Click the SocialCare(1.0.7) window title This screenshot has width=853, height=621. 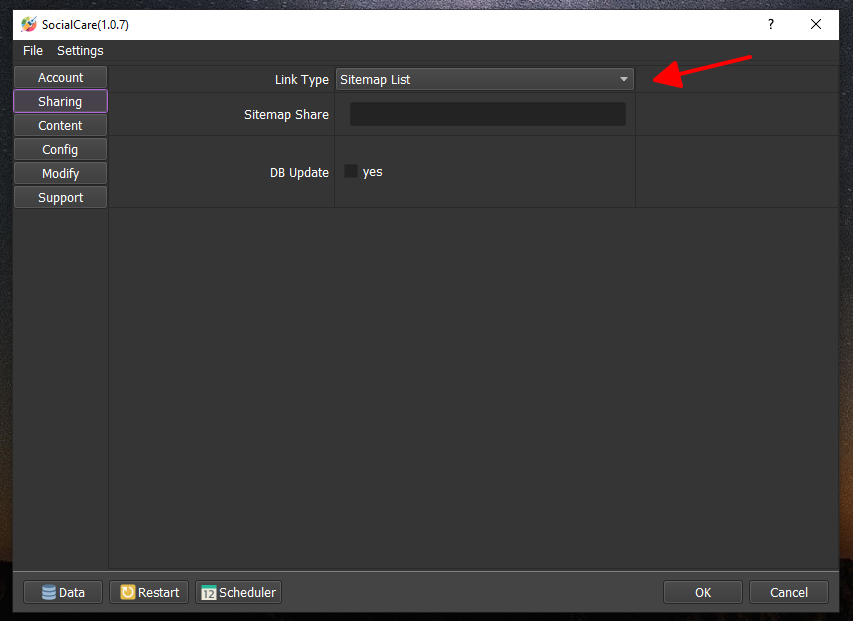pos(85,25)
